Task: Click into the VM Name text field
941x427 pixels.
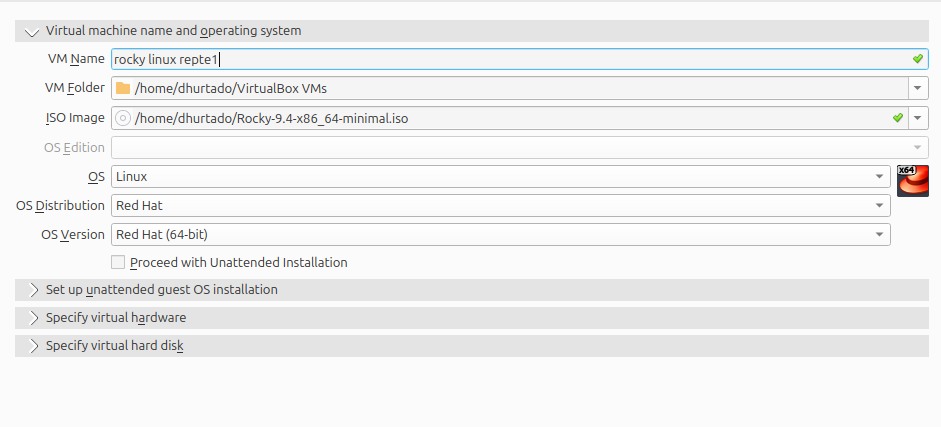Action: pos(500,59)
